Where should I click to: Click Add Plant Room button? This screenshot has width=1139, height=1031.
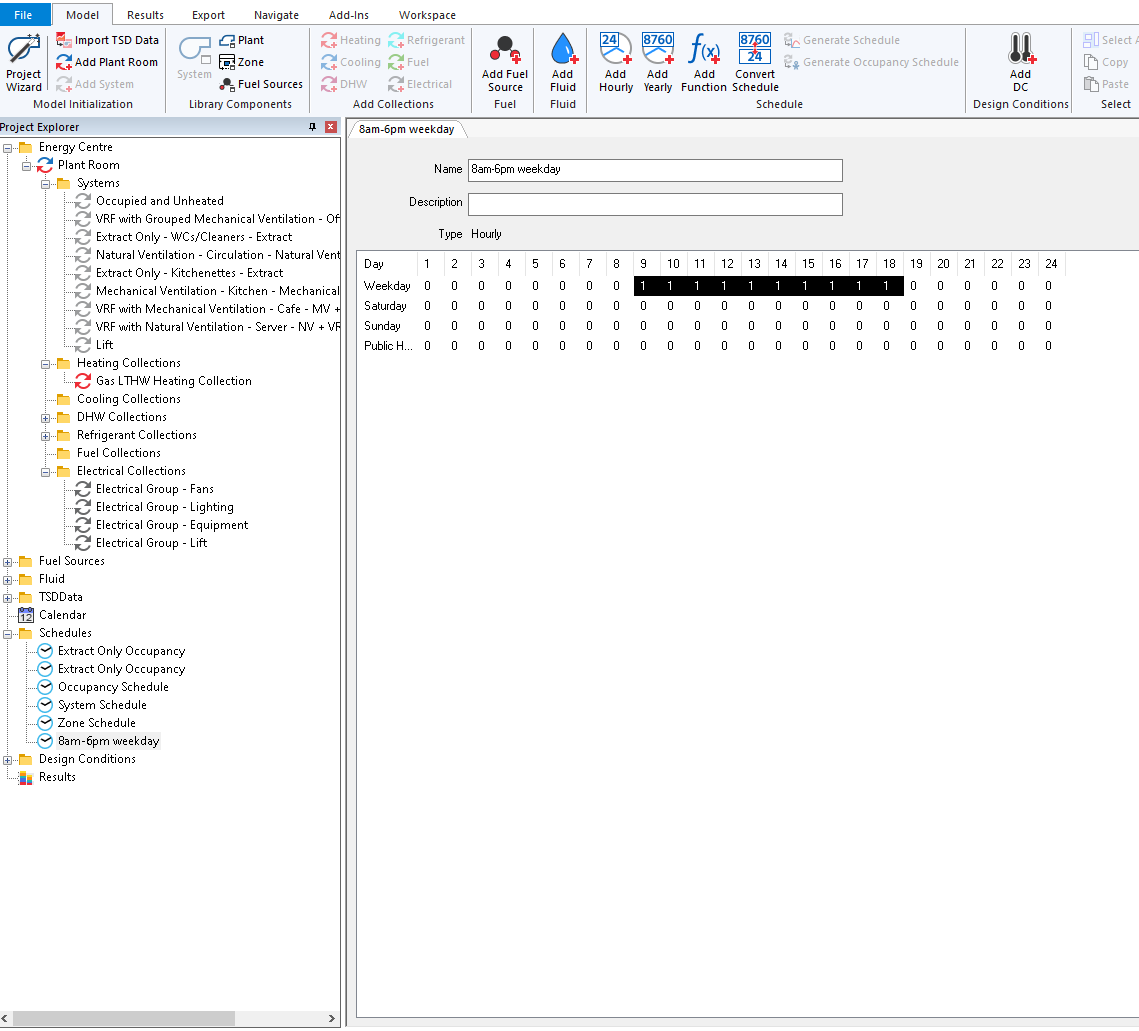pos(107,62)
